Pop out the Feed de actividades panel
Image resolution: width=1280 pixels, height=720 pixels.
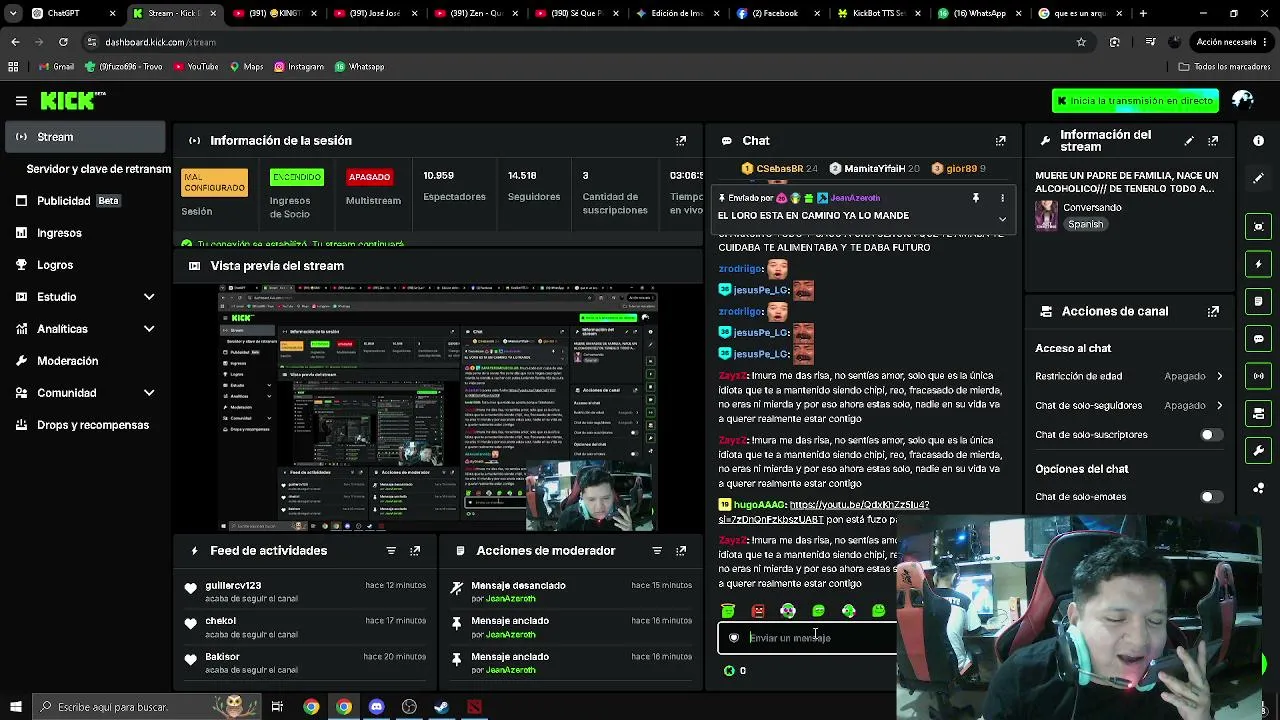[415, 551]
